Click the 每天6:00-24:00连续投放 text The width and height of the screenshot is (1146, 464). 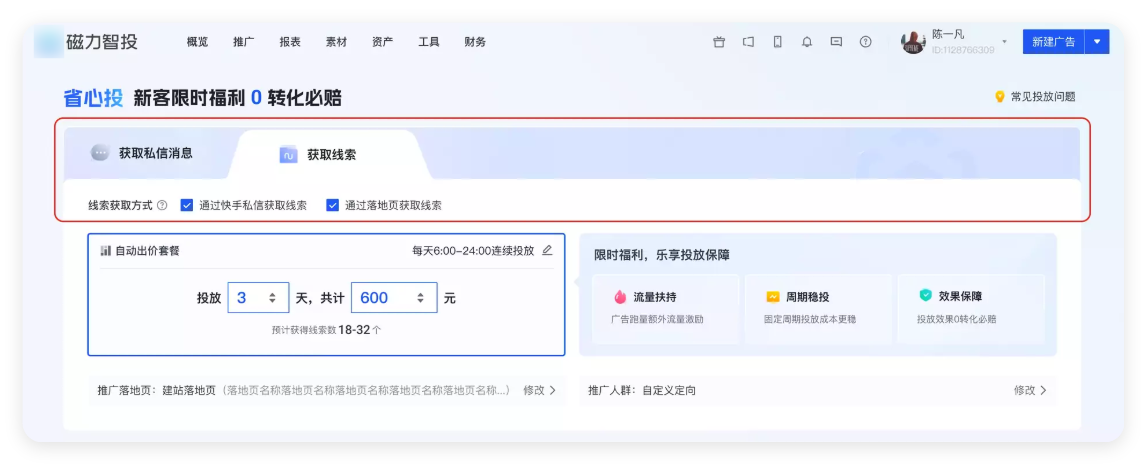[x=473, y=251]
